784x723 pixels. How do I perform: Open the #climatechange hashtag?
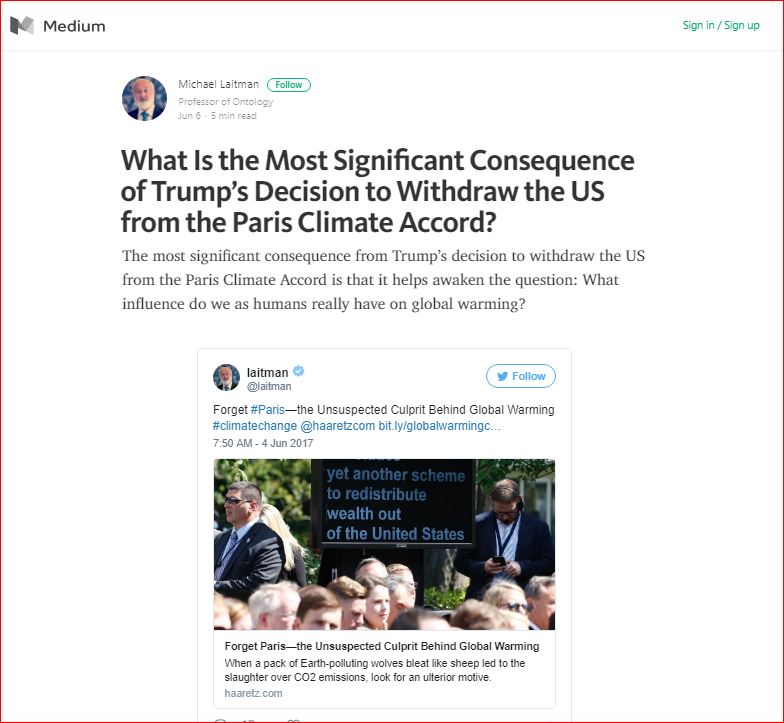[248, 426]
